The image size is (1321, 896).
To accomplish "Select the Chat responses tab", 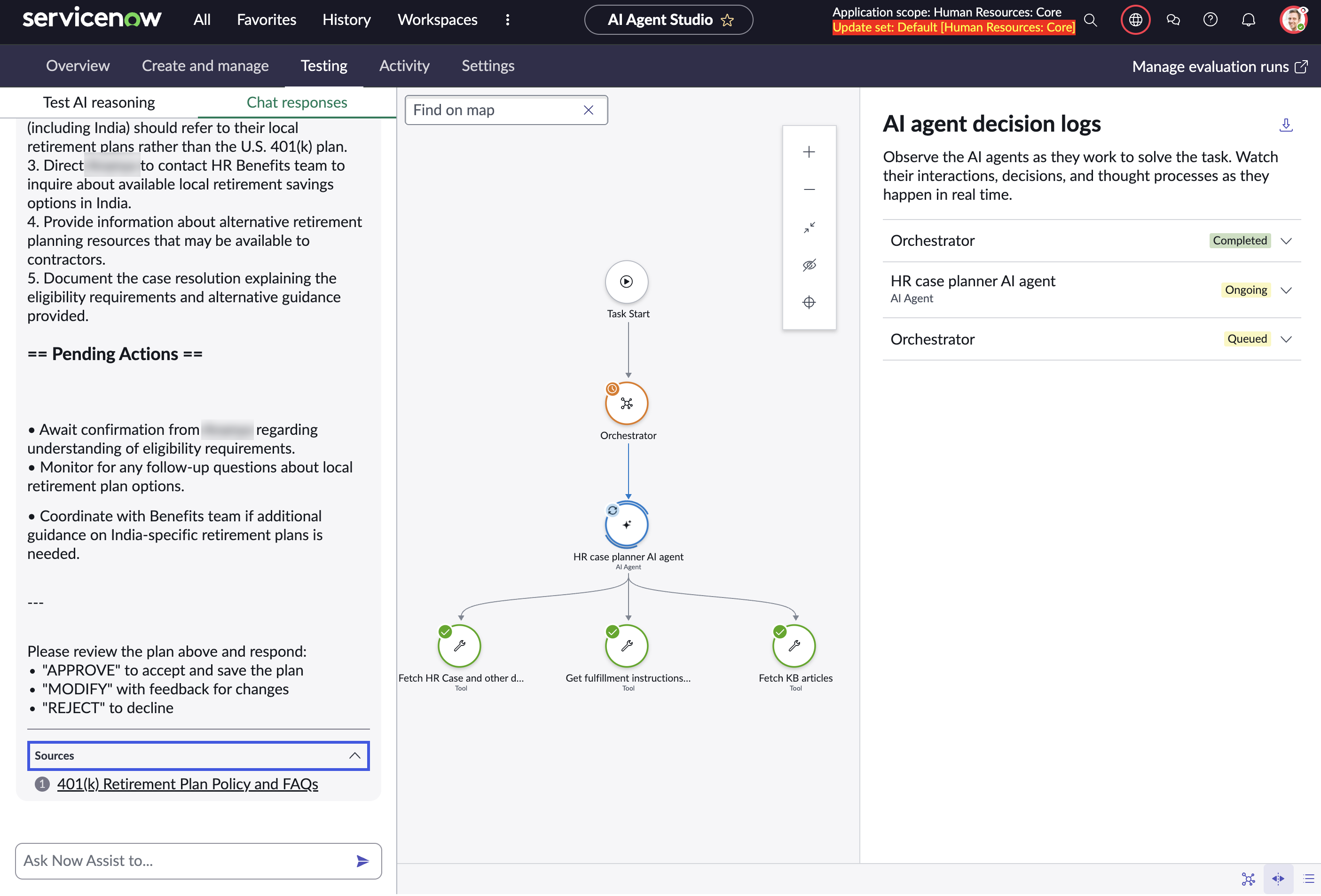I will (297, 102).
